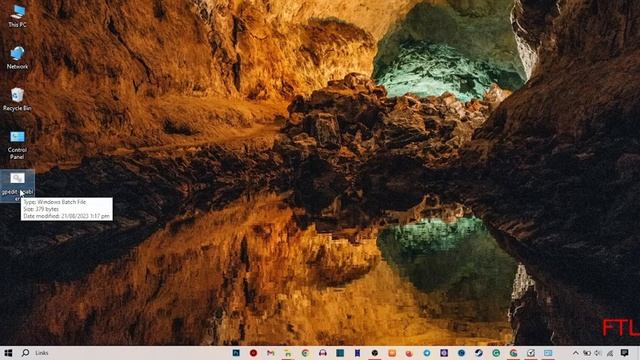
Task: Open the network status tray icon
Action: pyautogui.click(x=610, y=353)
